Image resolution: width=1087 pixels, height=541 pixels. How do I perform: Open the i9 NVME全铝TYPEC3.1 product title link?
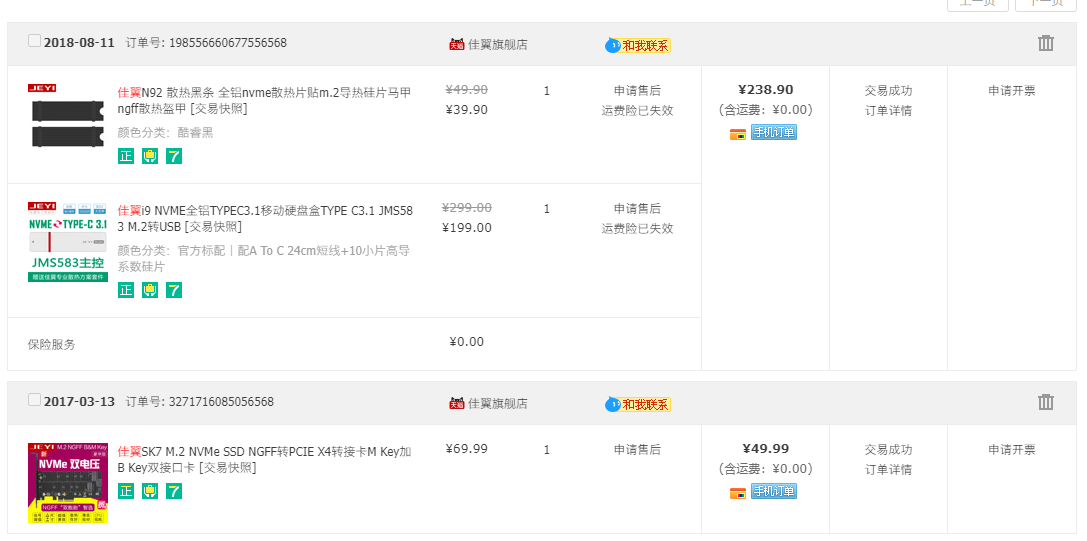(265, 218)
